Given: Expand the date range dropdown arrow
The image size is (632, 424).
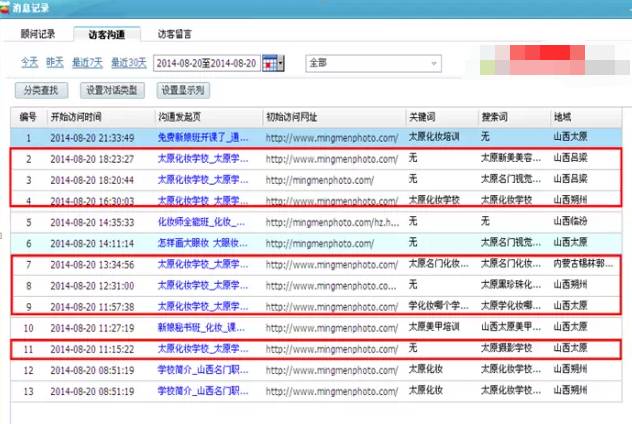Looking at the screenshot, I should pos(281,63).
